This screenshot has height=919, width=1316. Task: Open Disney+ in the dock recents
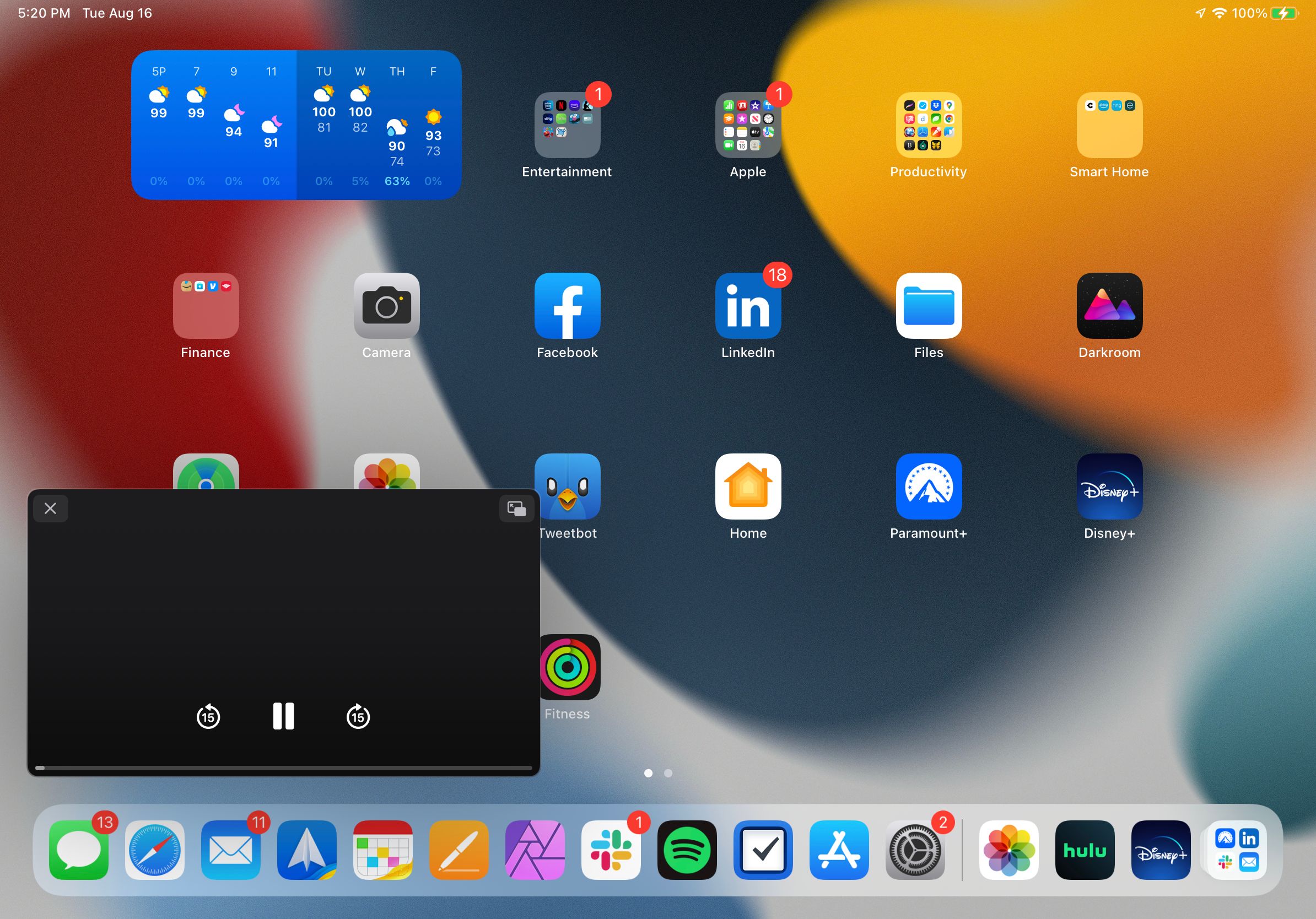[1161, 850]
